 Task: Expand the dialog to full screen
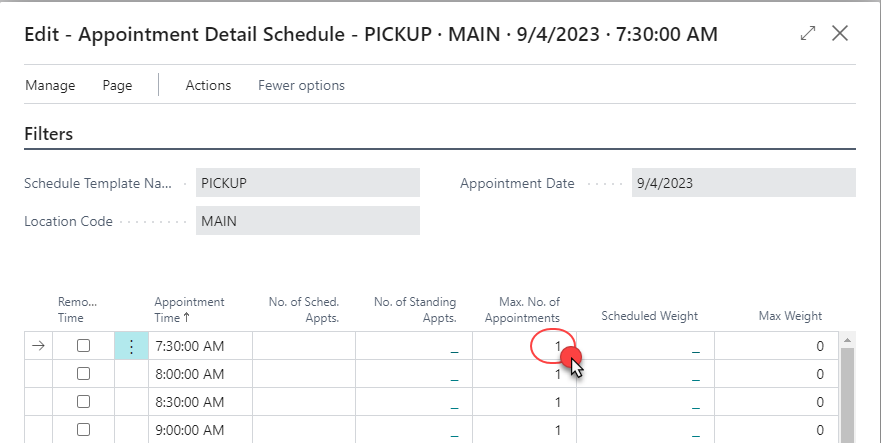(808, 34)
